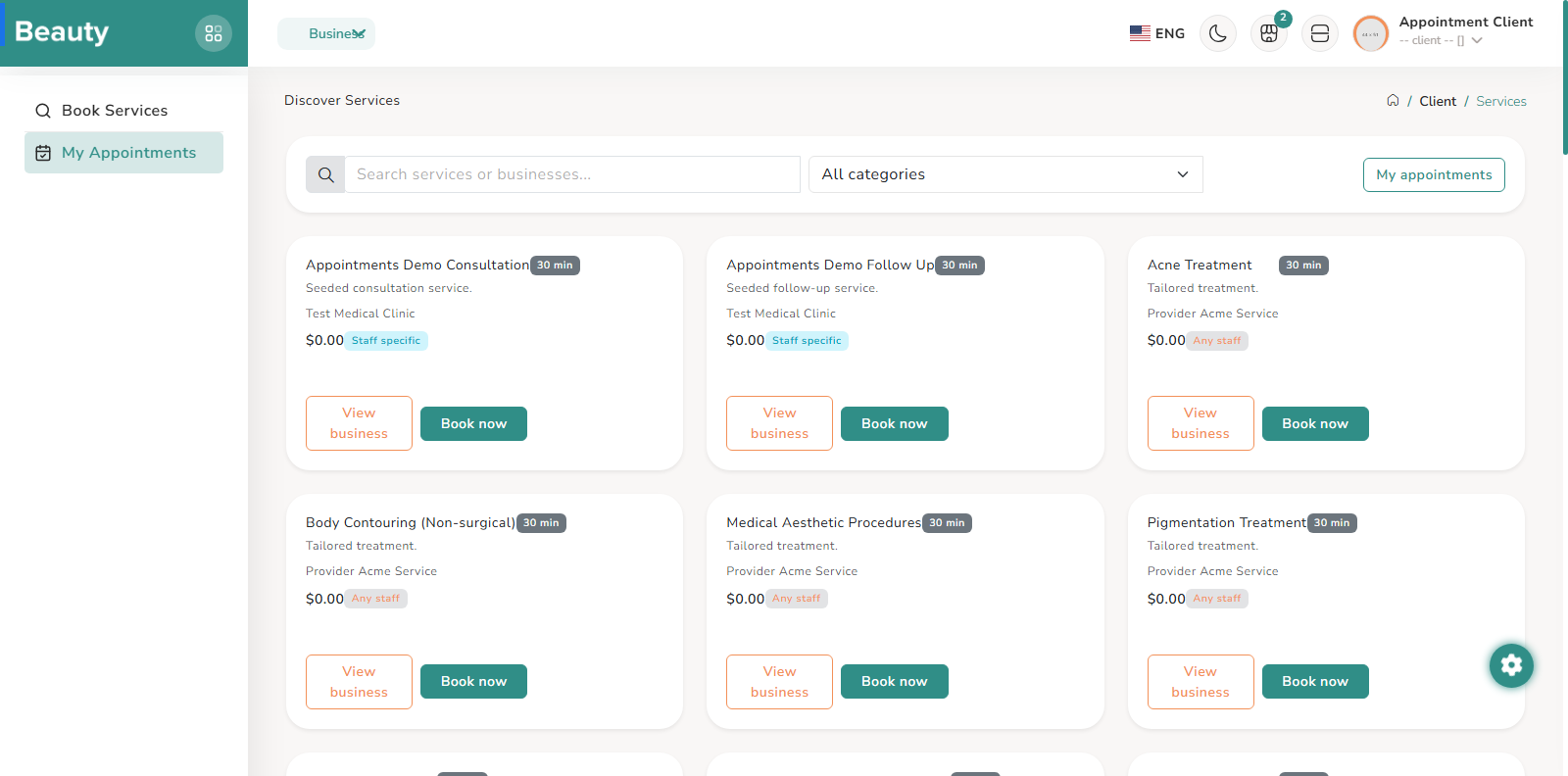
Task: Toggle dark mode moon icon
Action: 1218,33
